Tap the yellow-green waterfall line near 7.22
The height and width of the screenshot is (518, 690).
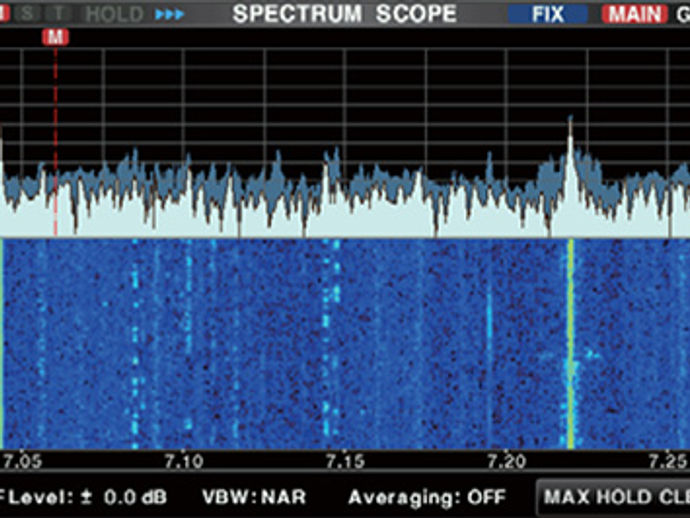click(x=571, y=343)
